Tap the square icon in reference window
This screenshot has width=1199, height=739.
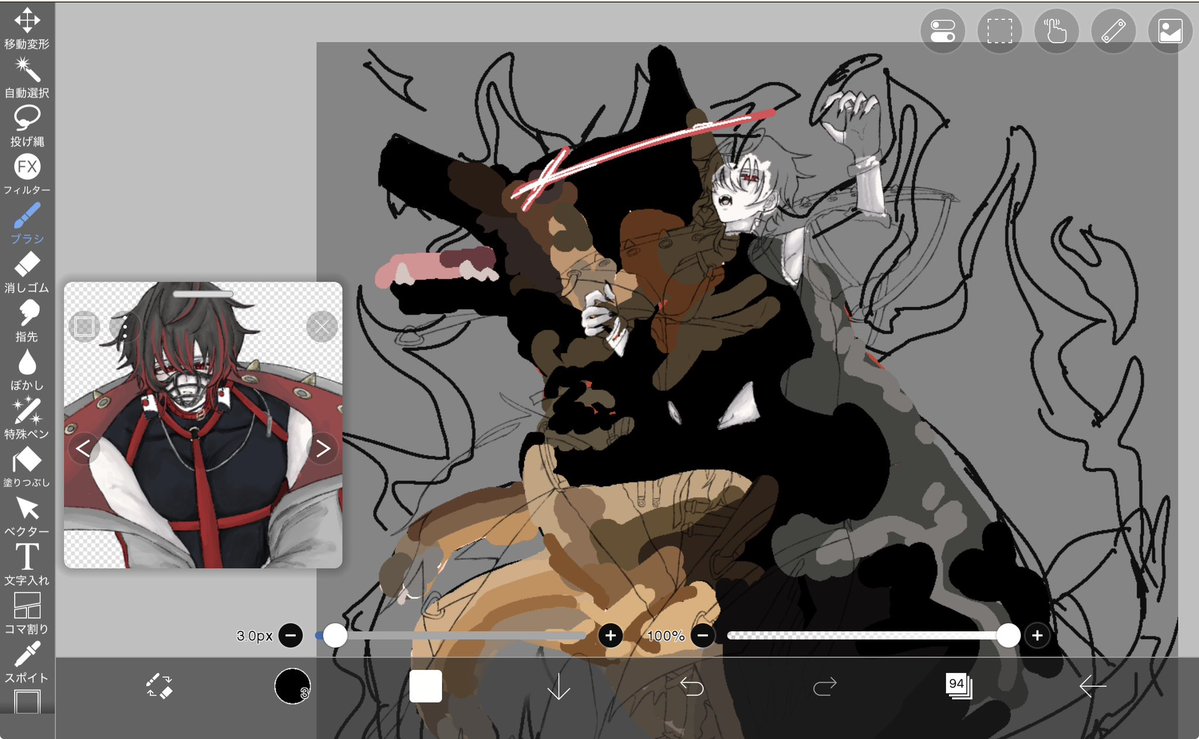84,327
